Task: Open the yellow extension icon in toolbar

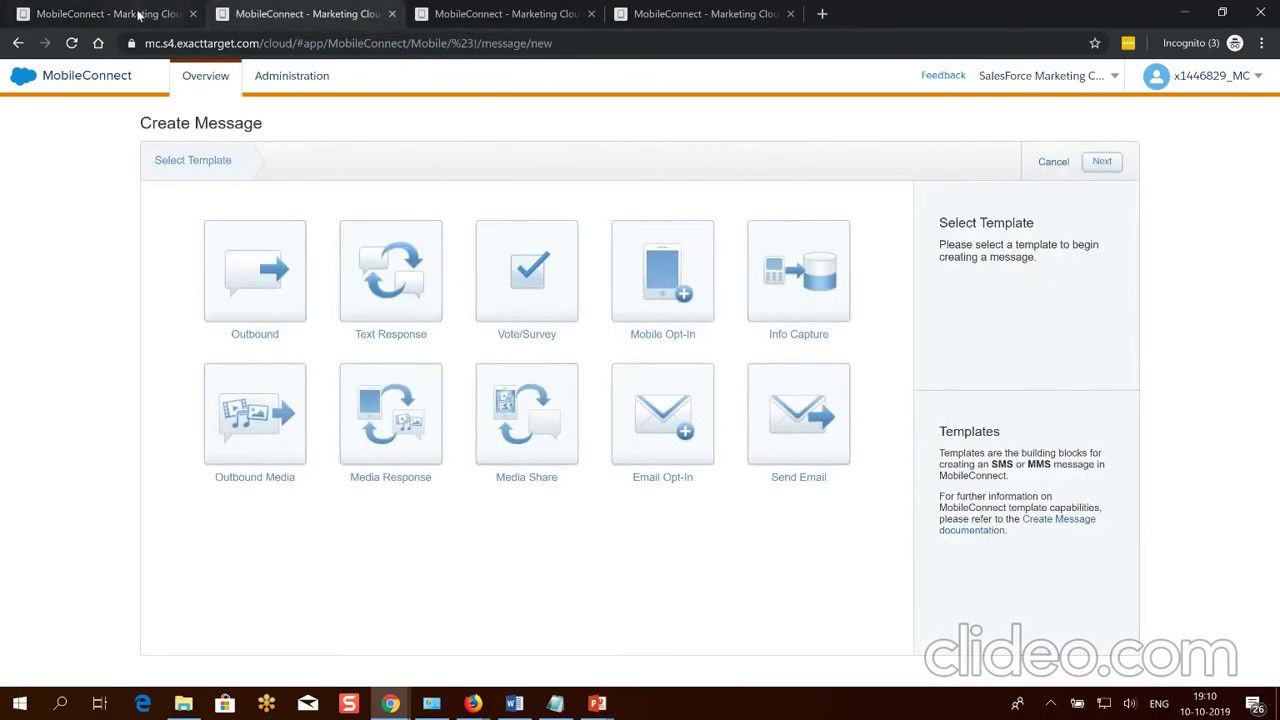Action: [1128, 43]
